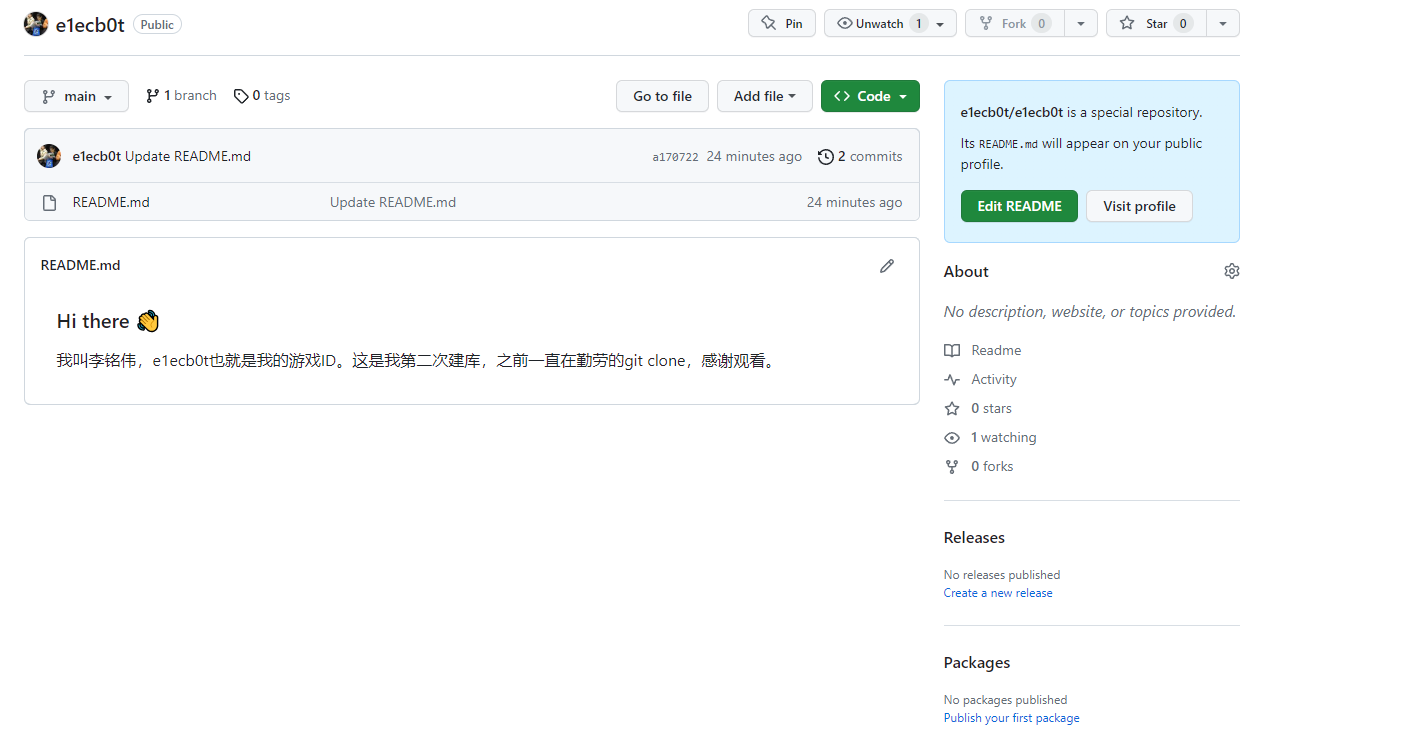Screen dimensions: 1410x742
Task: Expand the Add file dropdown
Action: coord(765,96)
